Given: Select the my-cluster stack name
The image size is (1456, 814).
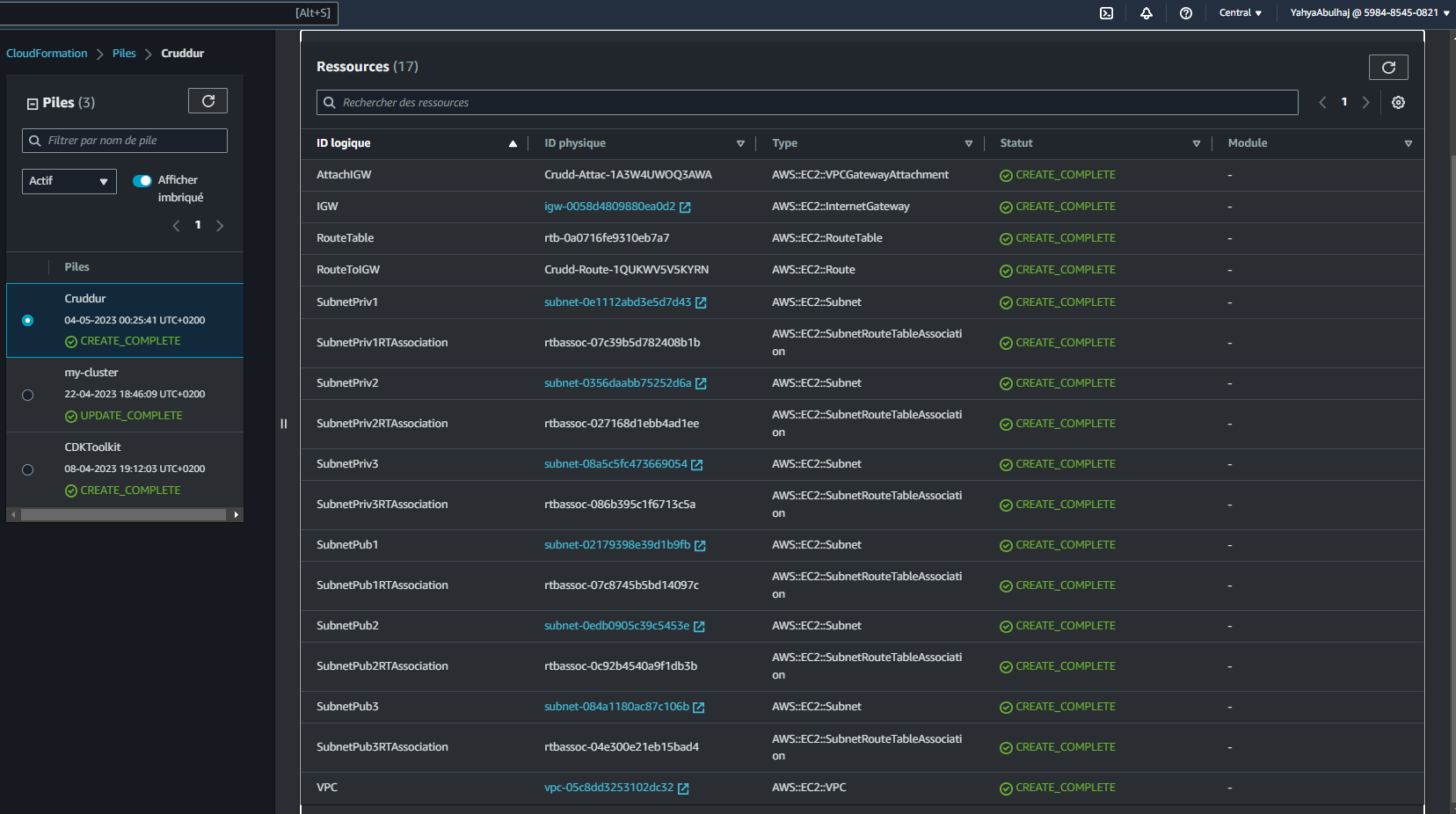Looking at the screenshot, I should coord(91,373).
